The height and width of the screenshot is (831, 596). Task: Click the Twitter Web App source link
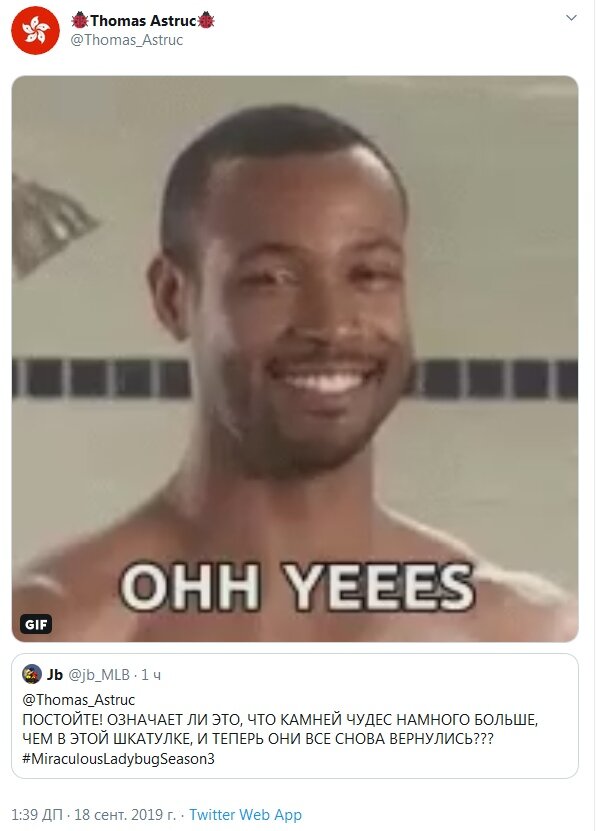(x=245, y=815)
